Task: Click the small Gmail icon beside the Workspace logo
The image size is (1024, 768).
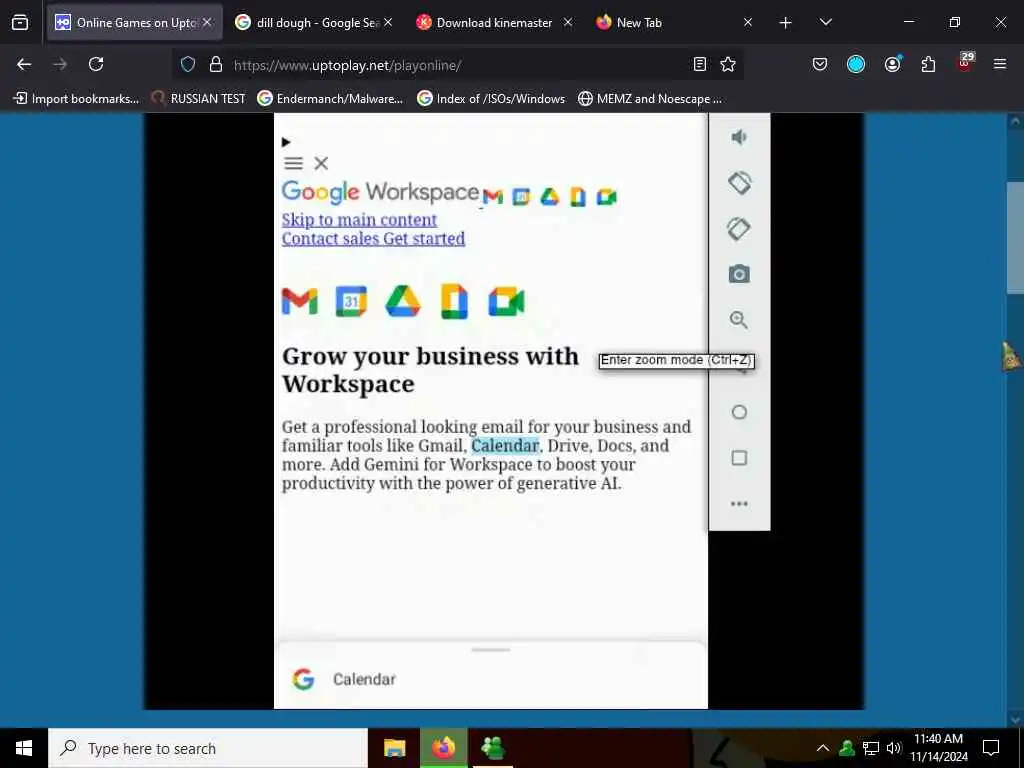Action: click(x=493, y=197)
